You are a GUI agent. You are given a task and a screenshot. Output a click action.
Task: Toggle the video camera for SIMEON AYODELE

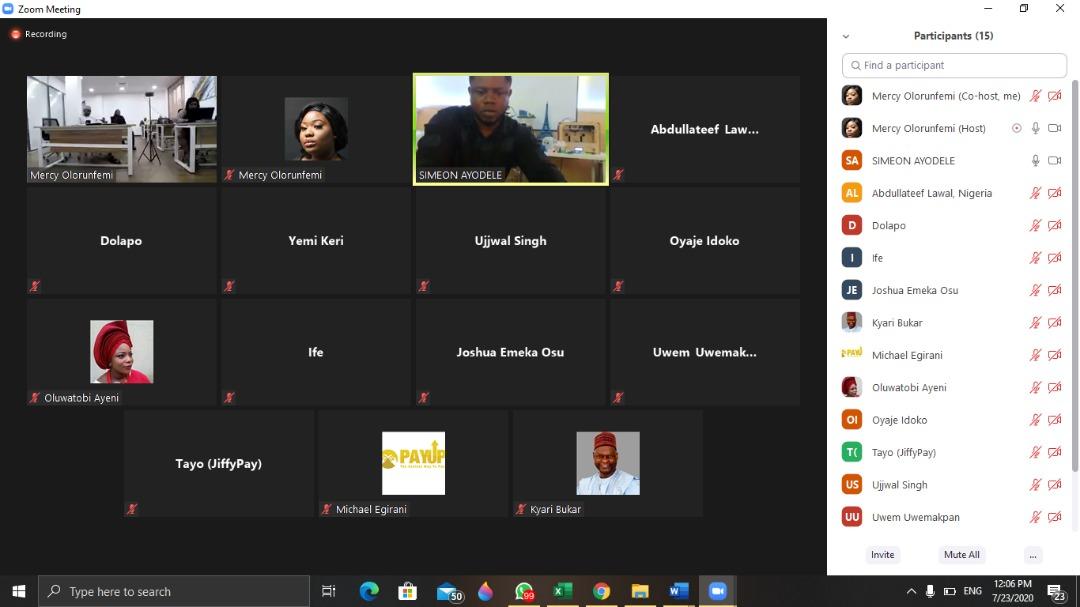[x=1055, y=161]
